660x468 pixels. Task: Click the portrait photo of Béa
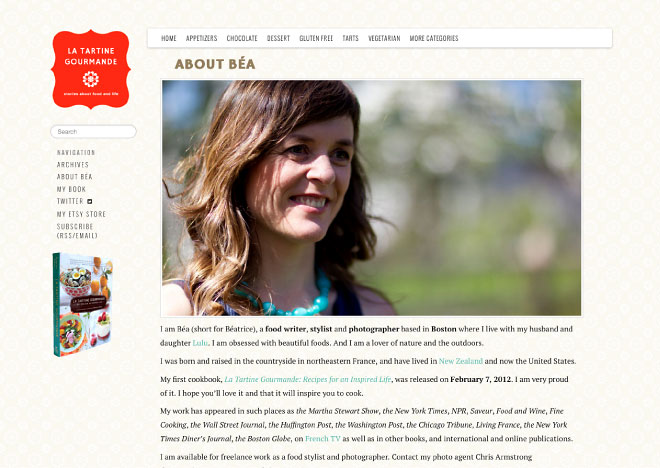pyautogui.click(x=371, y=198)
